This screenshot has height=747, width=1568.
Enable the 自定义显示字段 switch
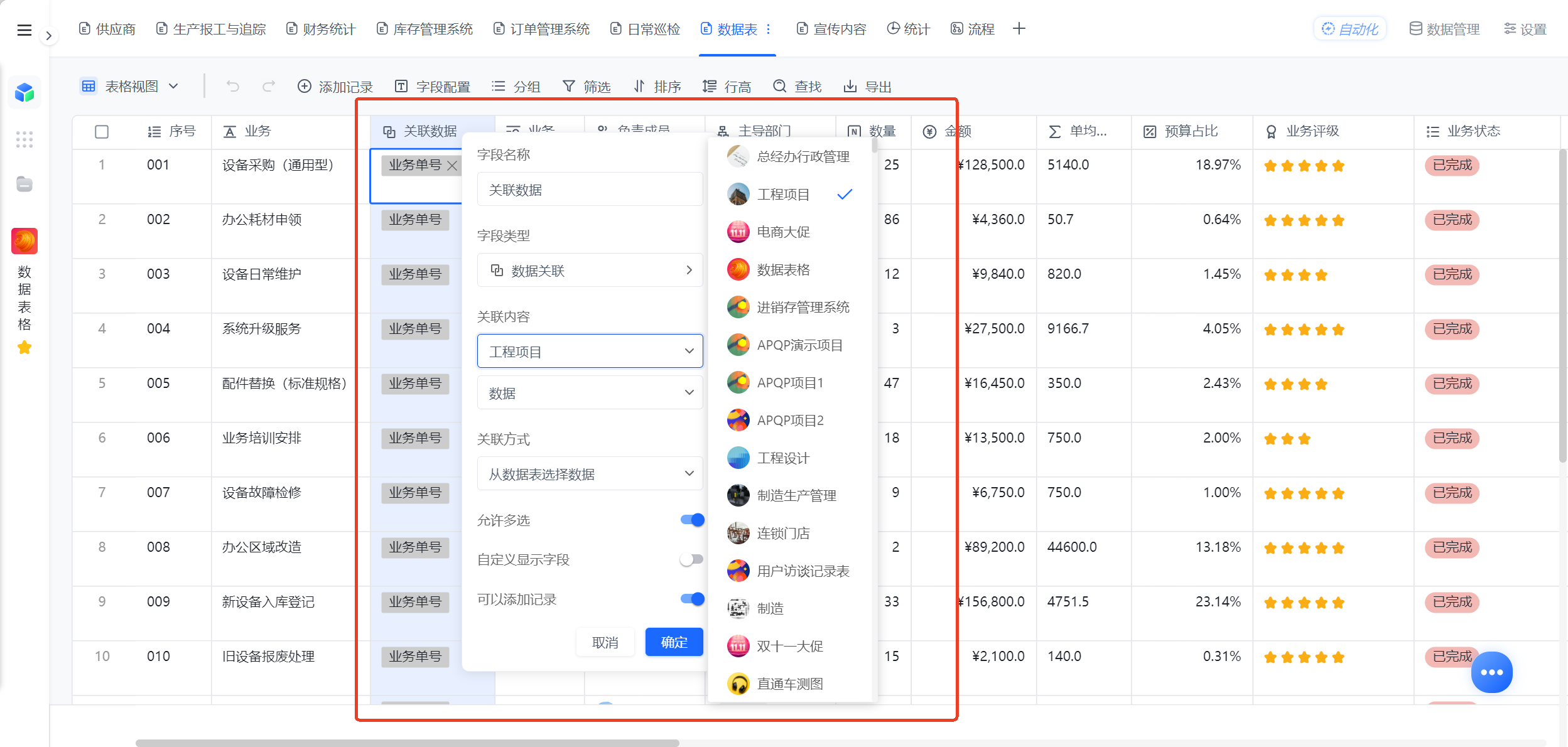tap(692, 559)
